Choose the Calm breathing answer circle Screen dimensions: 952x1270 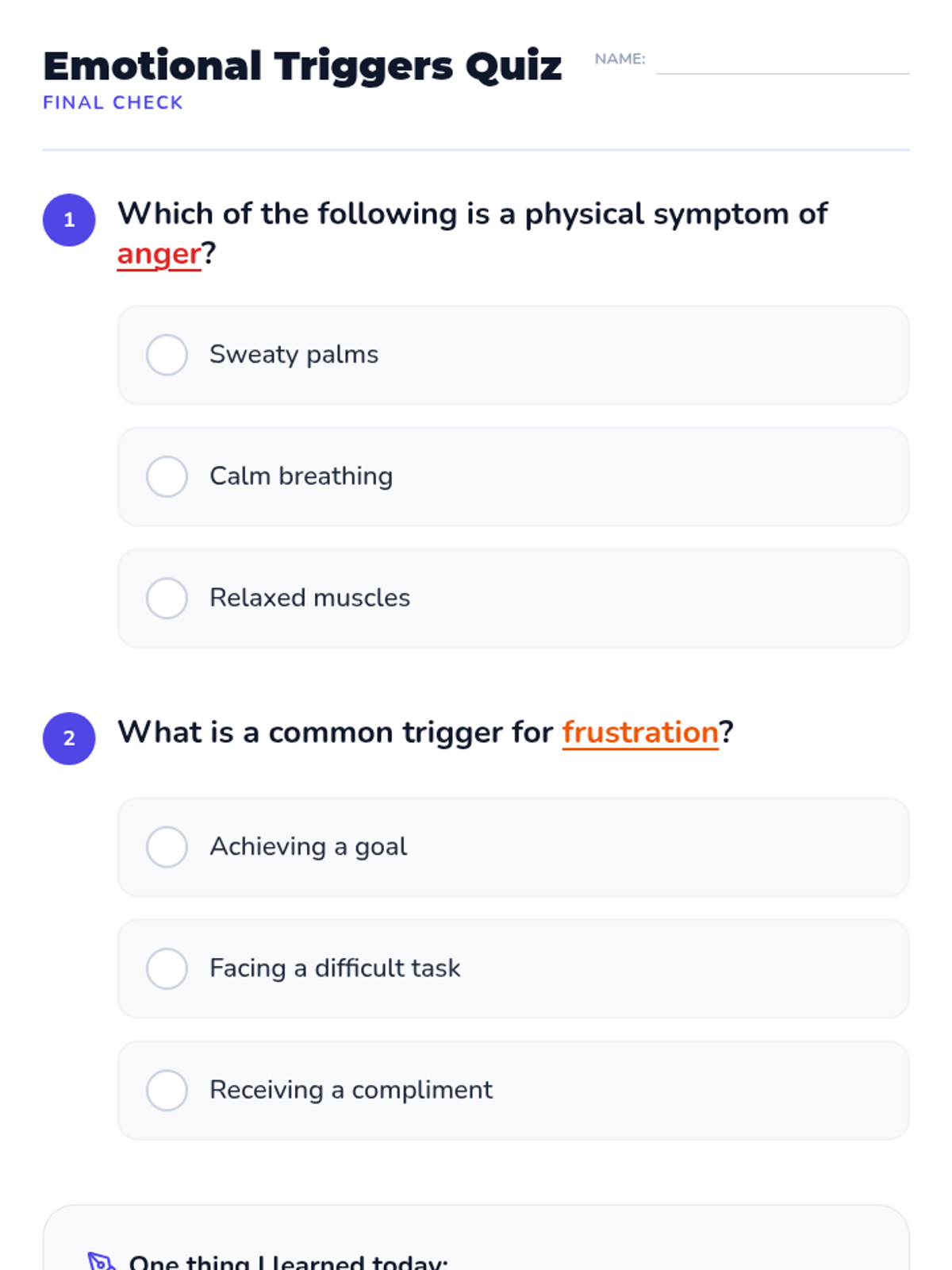click(167, 476)
